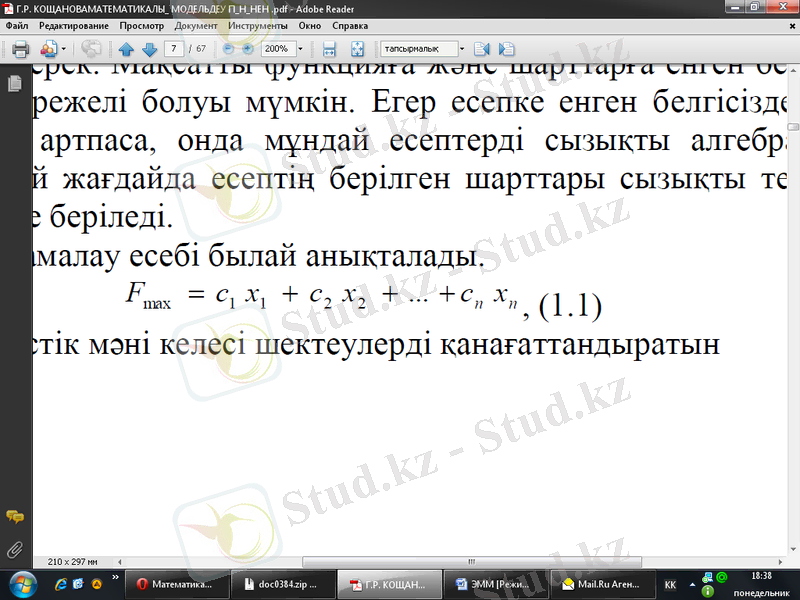Go to next page with down arrow
800x600 pixels.
(149, 49)
